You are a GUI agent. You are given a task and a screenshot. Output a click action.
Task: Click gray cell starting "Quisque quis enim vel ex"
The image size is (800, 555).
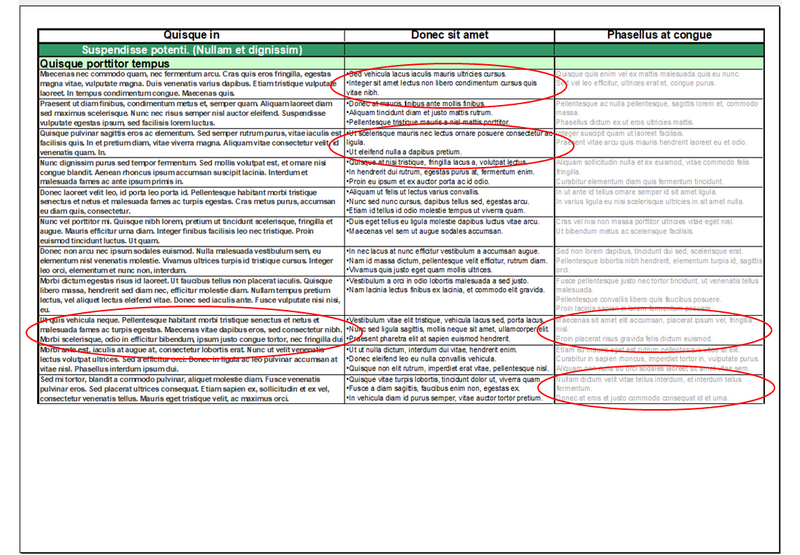(x=659, y=84)
